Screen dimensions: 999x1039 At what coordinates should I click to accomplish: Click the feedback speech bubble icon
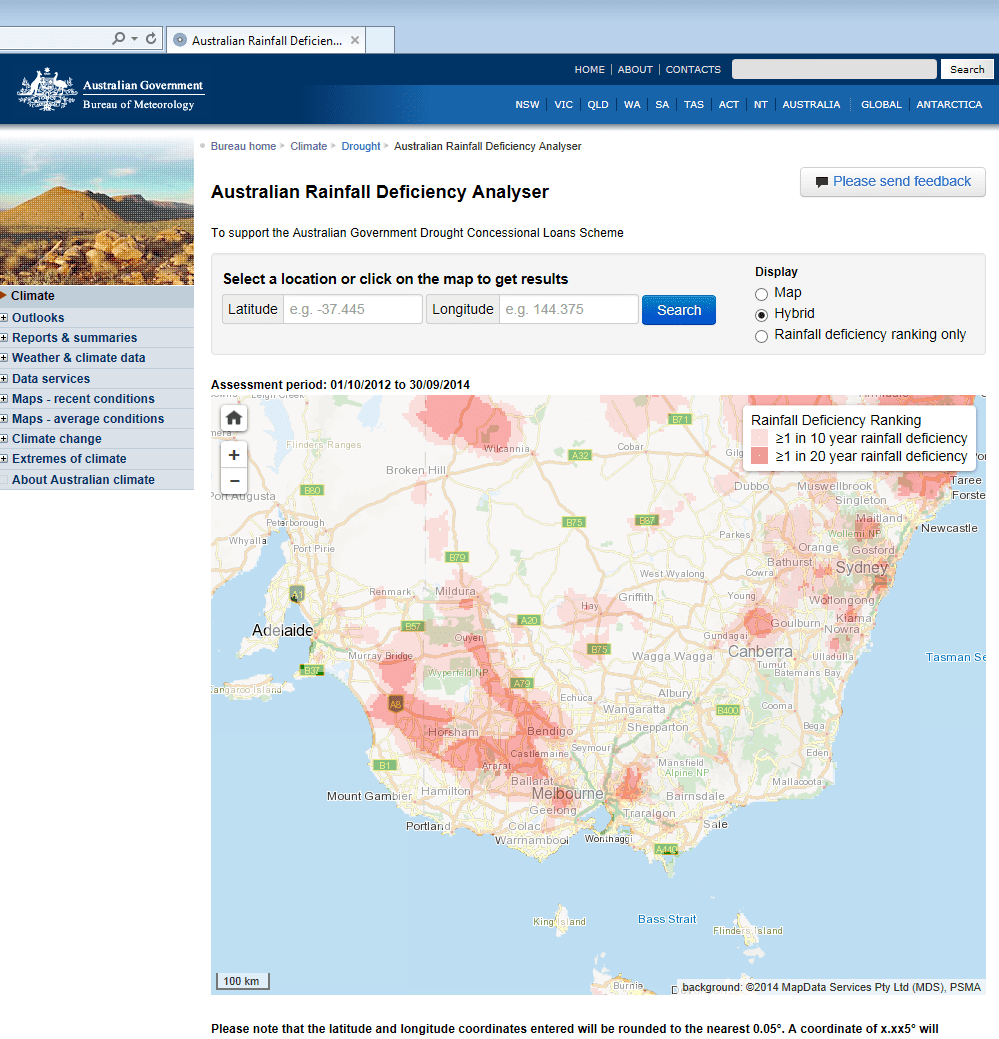click(x=821, y=182)
